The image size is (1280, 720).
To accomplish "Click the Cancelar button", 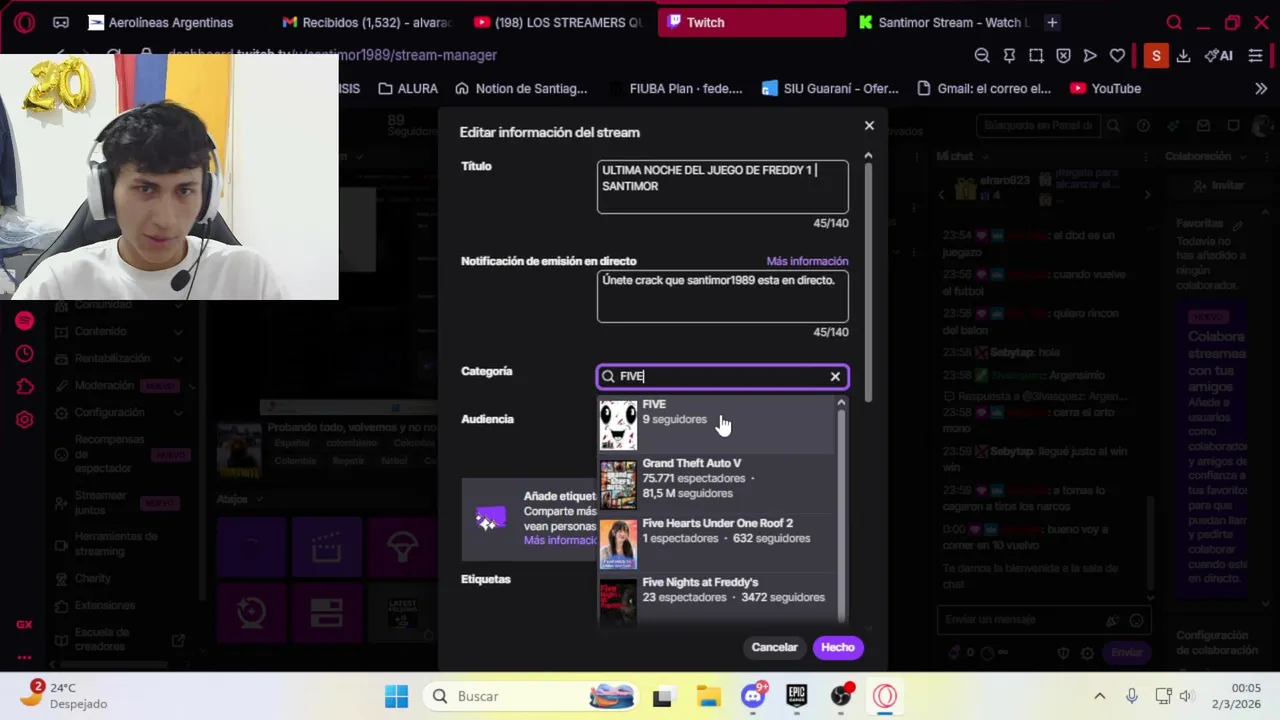I will [x=775, y=647].
